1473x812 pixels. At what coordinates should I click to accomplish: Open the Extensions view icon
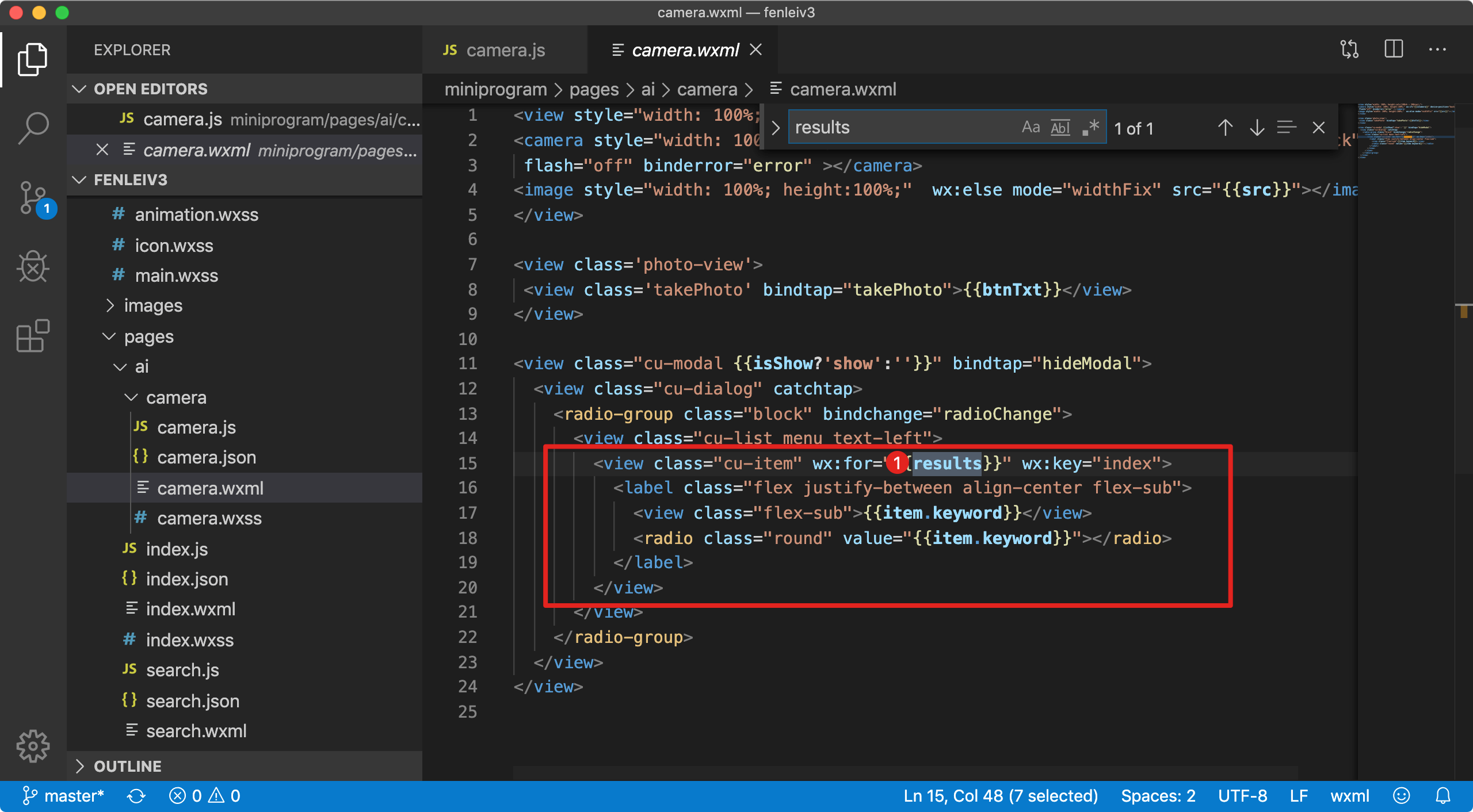pyautogui.click(x=33, y=336)
